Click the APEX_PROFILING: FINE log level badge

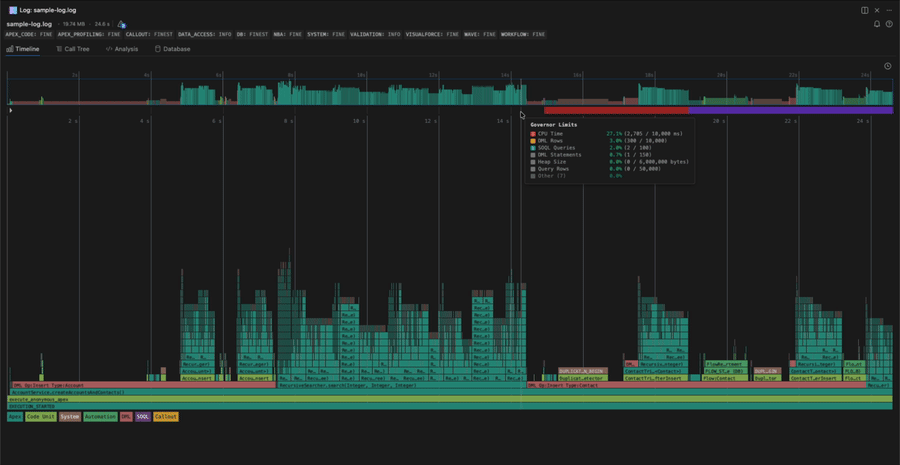coord(90,34)
